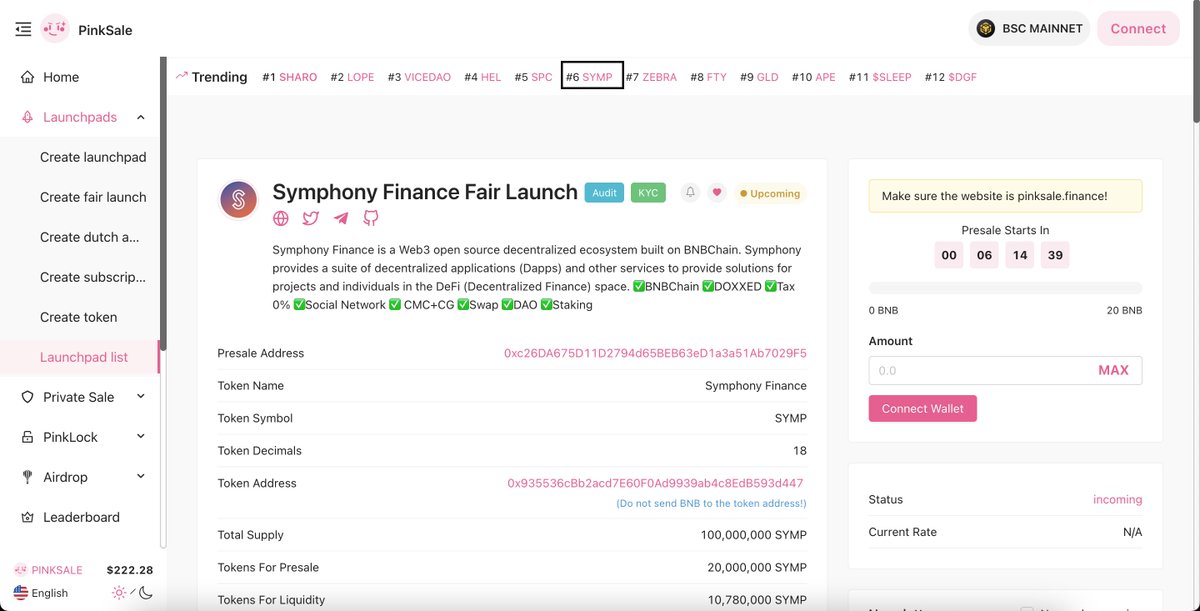Screen dimensions: 1200x611
Task: Click the pinksale.finance warning banner
Action: [x=1005, y=196]
